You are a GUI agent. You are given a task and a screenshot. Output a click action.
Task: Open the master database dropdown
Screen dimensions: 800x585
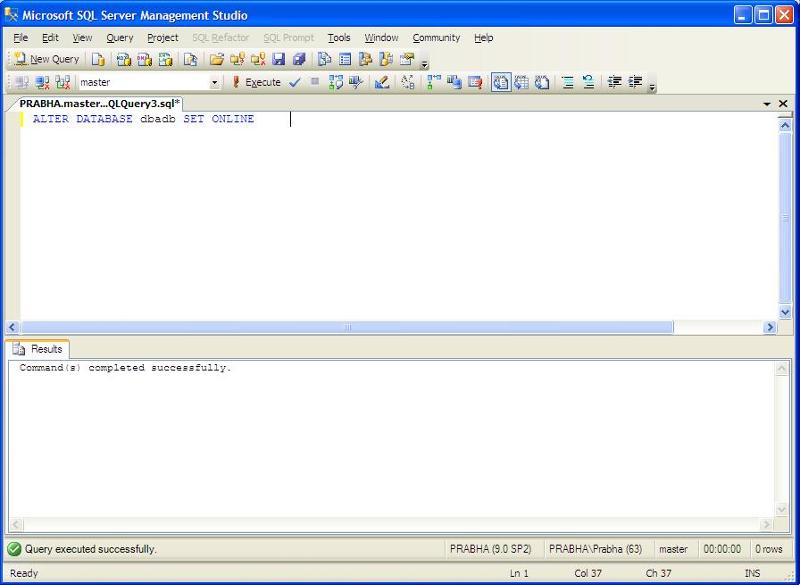click(x=214, y=83)
